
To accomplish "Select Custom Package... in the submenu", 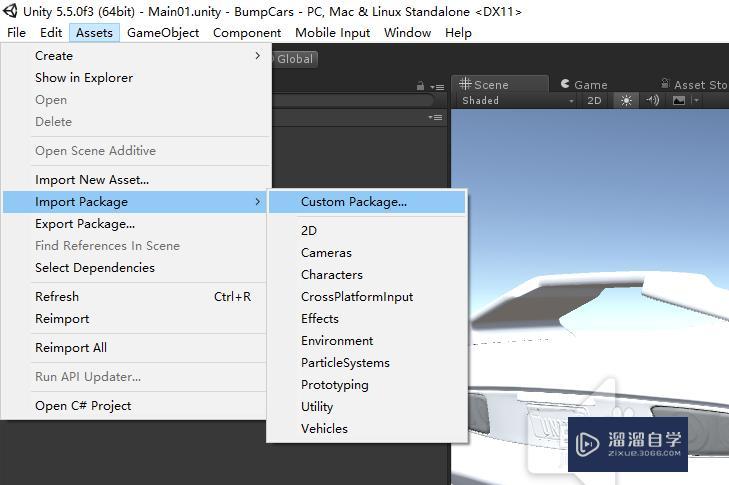I will 367,202.
